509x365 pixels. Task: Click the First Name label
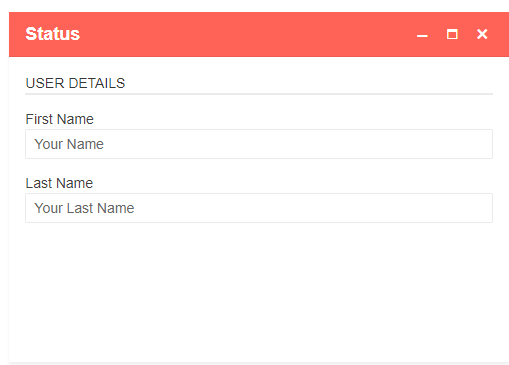point(59,119)
